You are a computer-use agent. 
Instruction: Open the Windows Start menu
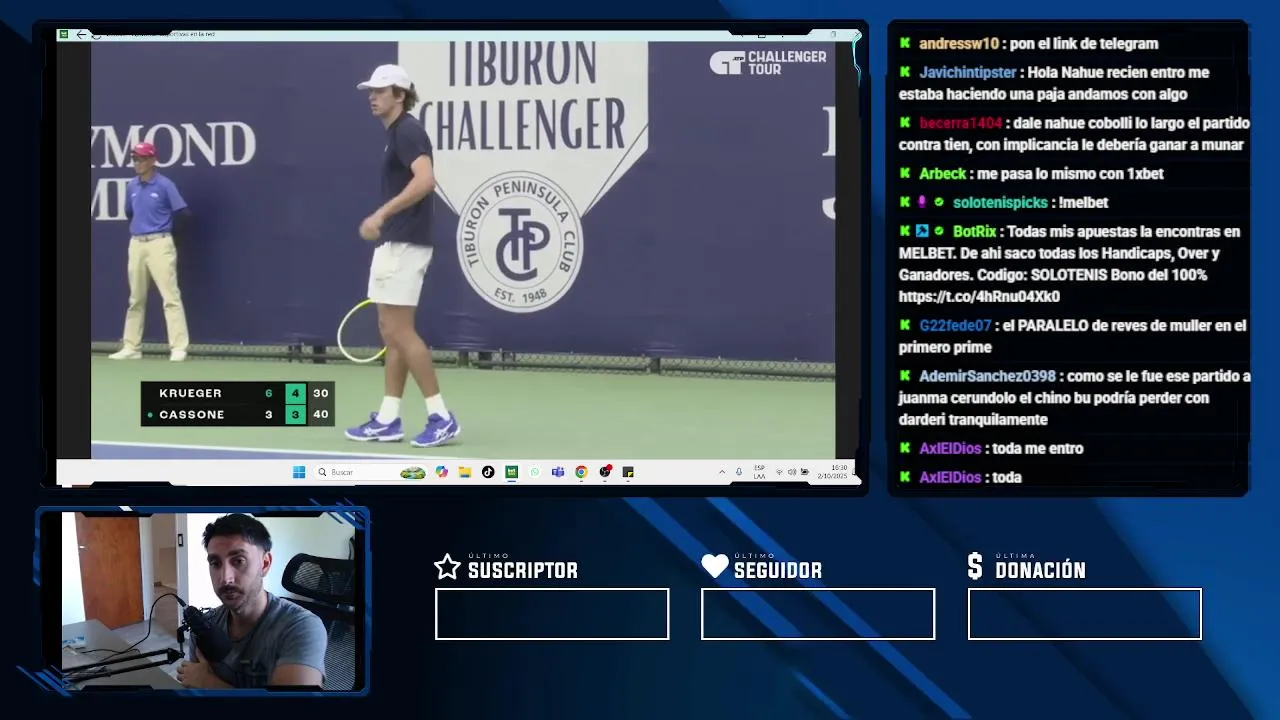point(299,472)
